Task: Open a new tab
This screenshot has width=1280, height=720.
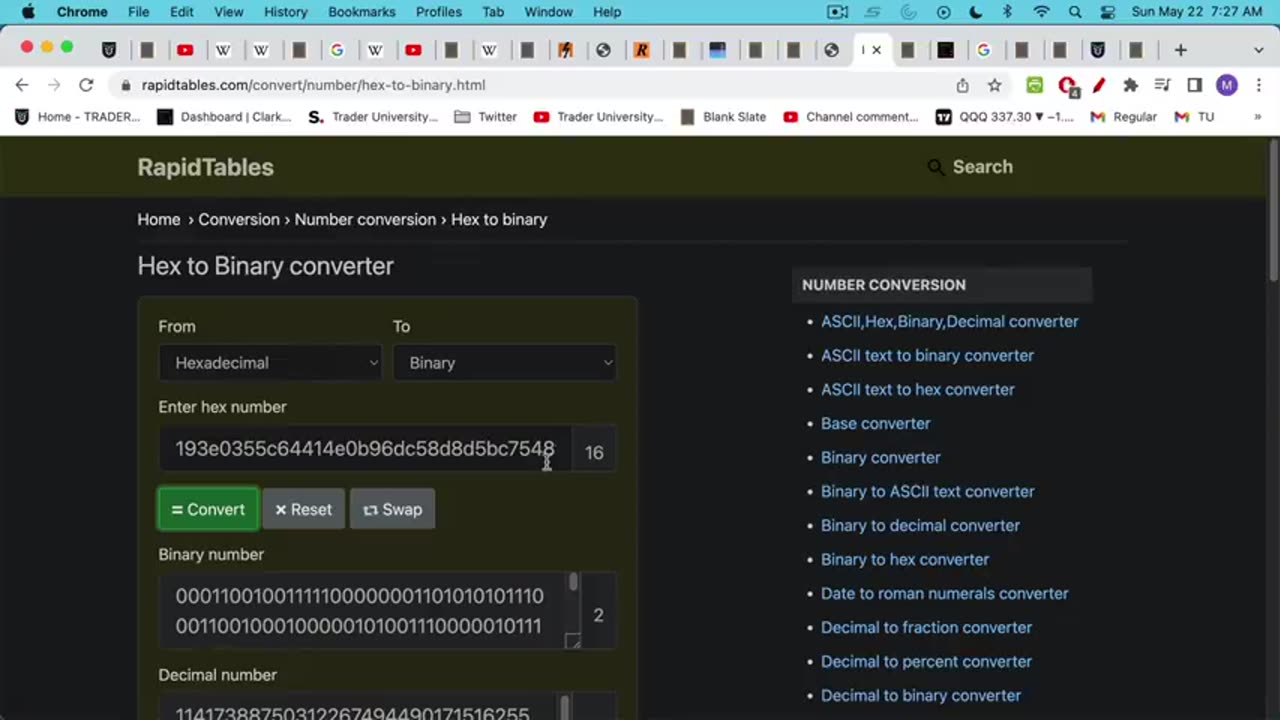Action: tap(1180, 50)
